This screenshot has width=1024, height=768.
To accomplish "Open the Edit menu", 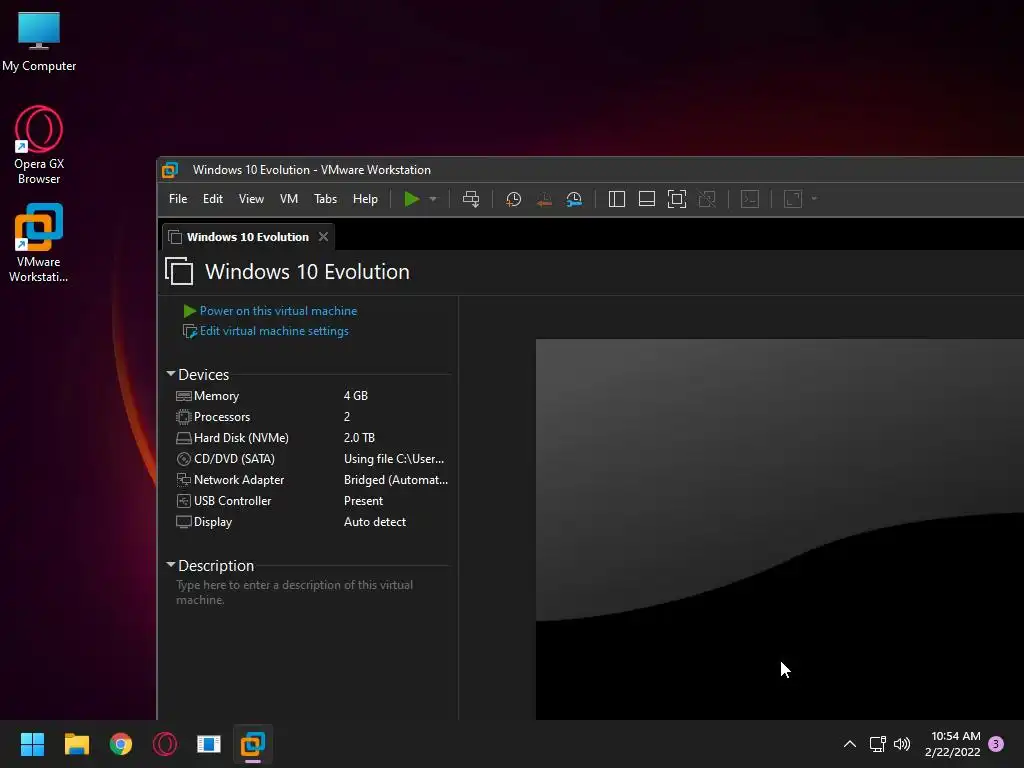I will click(x=212, y=199).
